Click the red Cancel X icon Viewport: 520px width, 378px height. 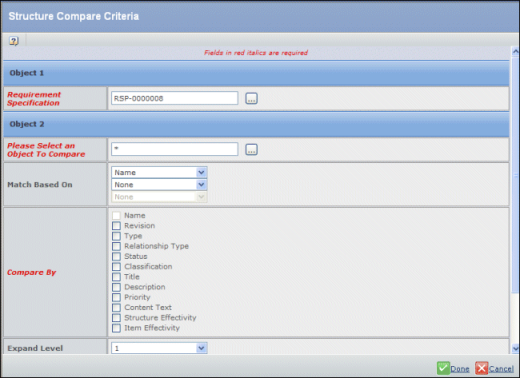pos(482,368)
